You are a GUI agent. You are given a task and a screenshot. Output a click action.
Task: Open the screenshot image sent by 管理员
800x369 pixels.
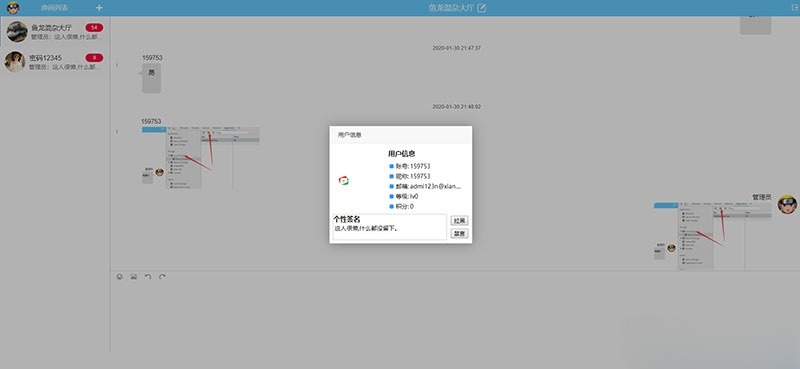[713, 236]
